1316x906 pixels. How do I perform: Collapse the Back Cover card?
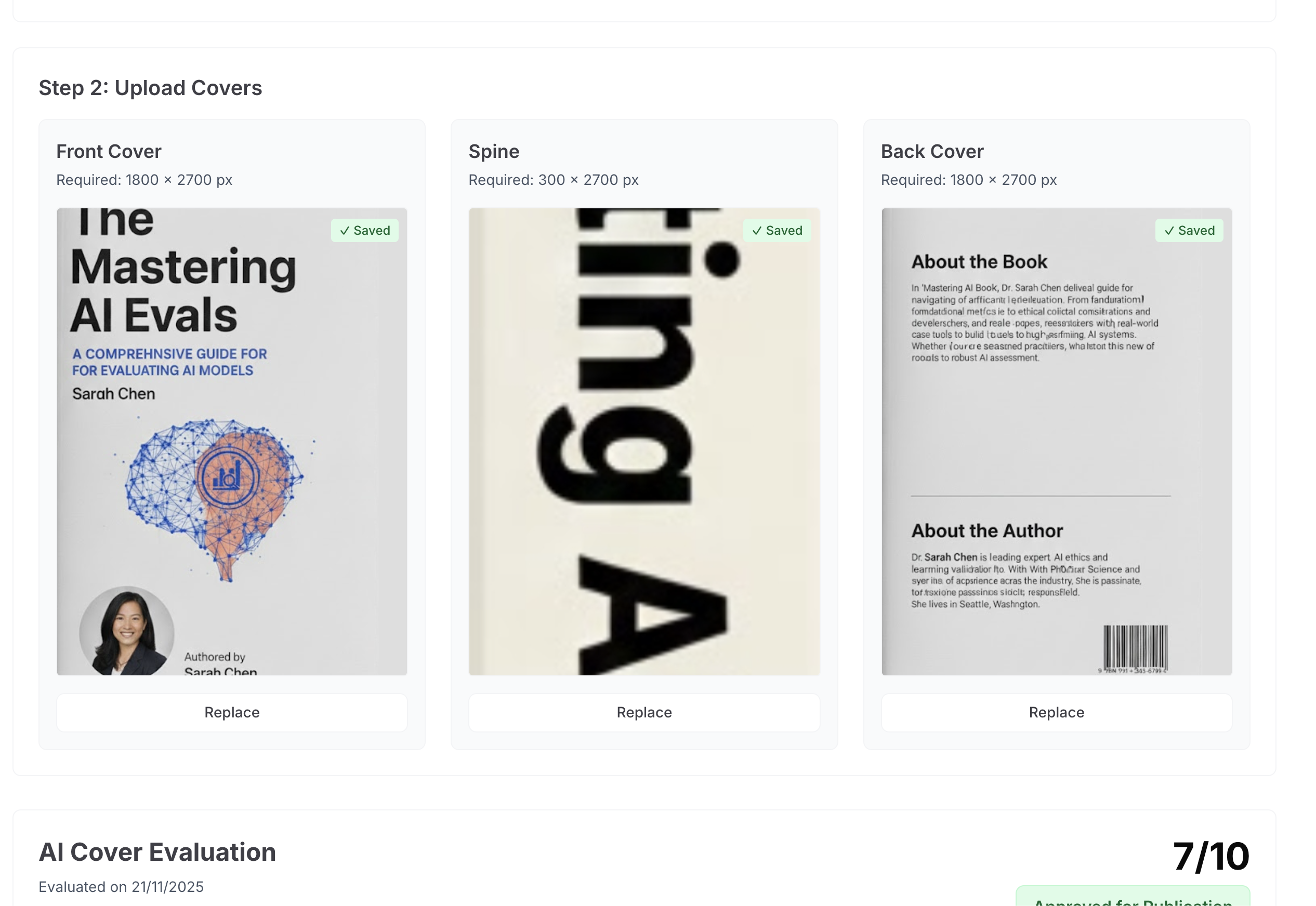(931, 151)
